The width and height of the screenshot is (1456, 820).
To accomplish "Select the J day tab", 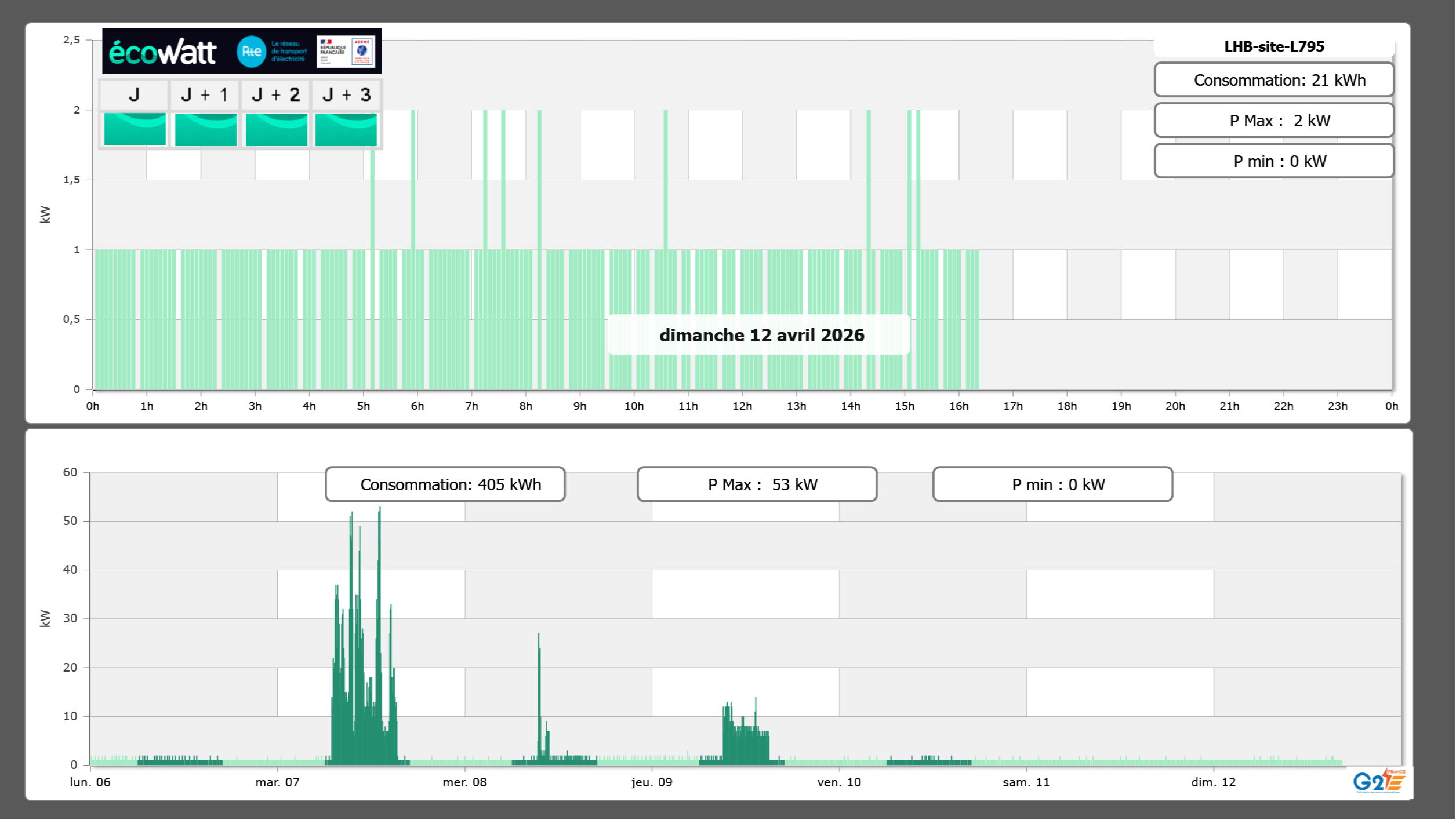I will (135, 94).
